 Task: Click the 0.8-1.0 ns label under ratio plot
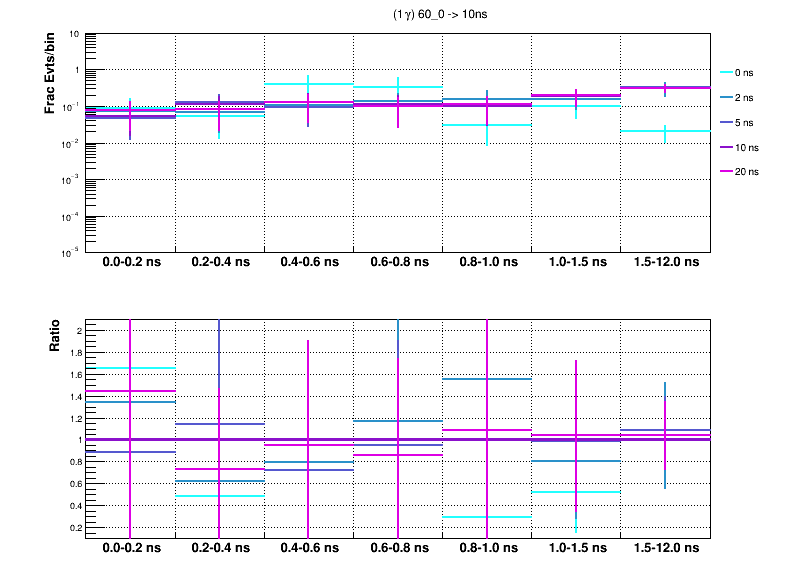click(x=487, y=550)
